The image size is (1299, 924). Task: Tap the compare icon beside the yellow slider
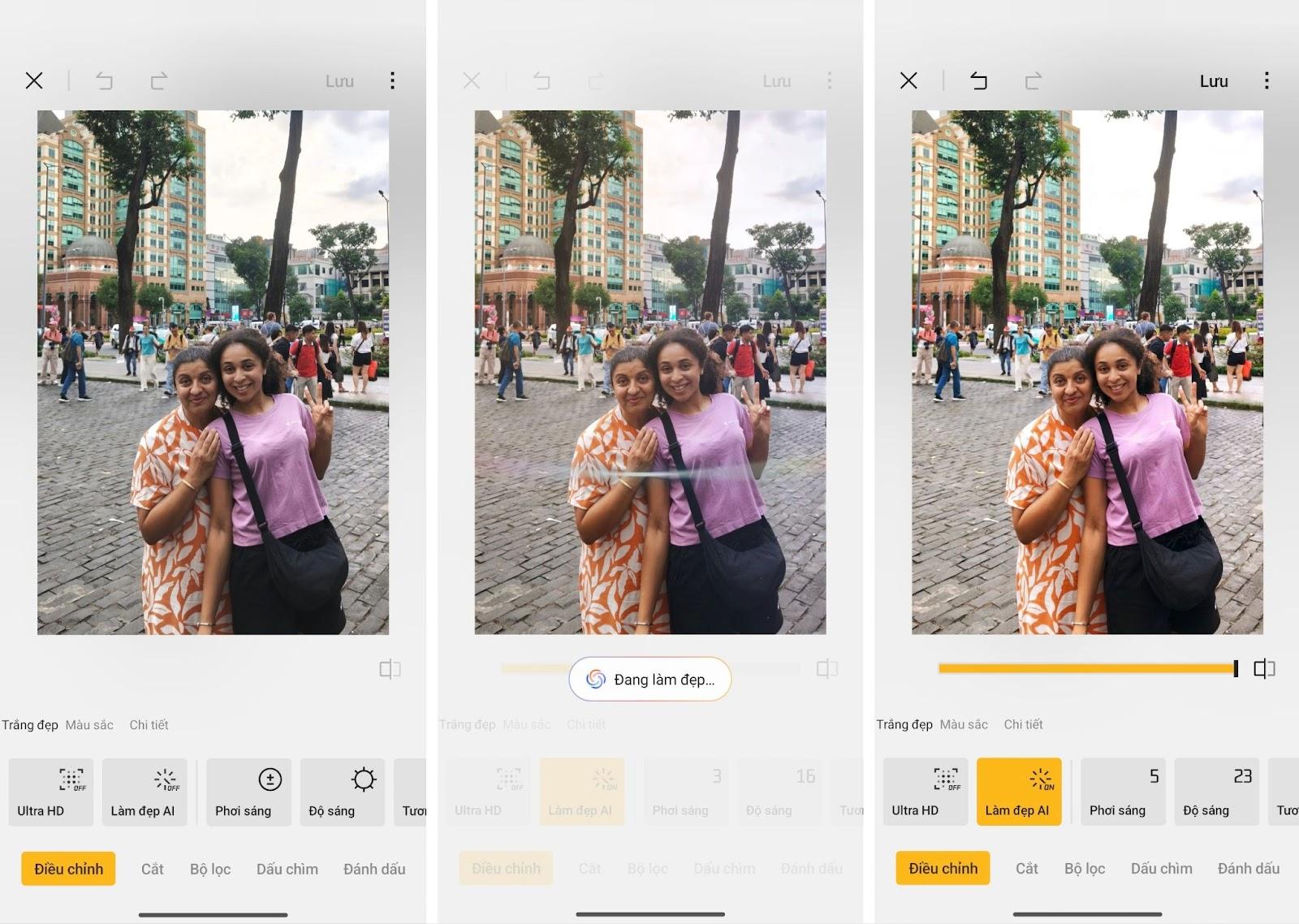[1264, 669]
